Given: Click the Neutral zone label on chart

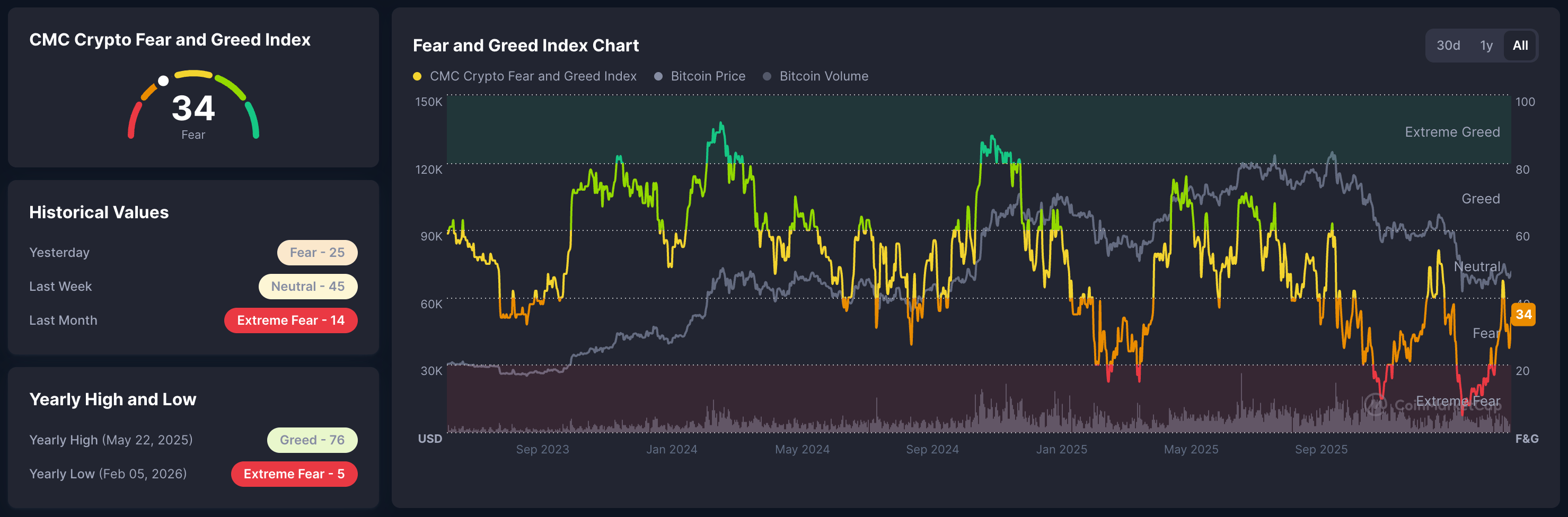Looking at the screenshot, I should point(1477,266).
